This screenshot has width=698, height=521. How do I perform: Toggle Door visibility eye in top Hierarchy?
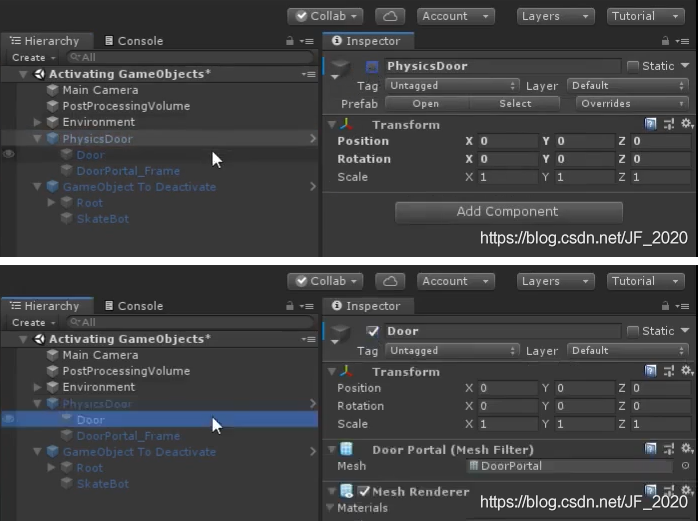(9, 154)
